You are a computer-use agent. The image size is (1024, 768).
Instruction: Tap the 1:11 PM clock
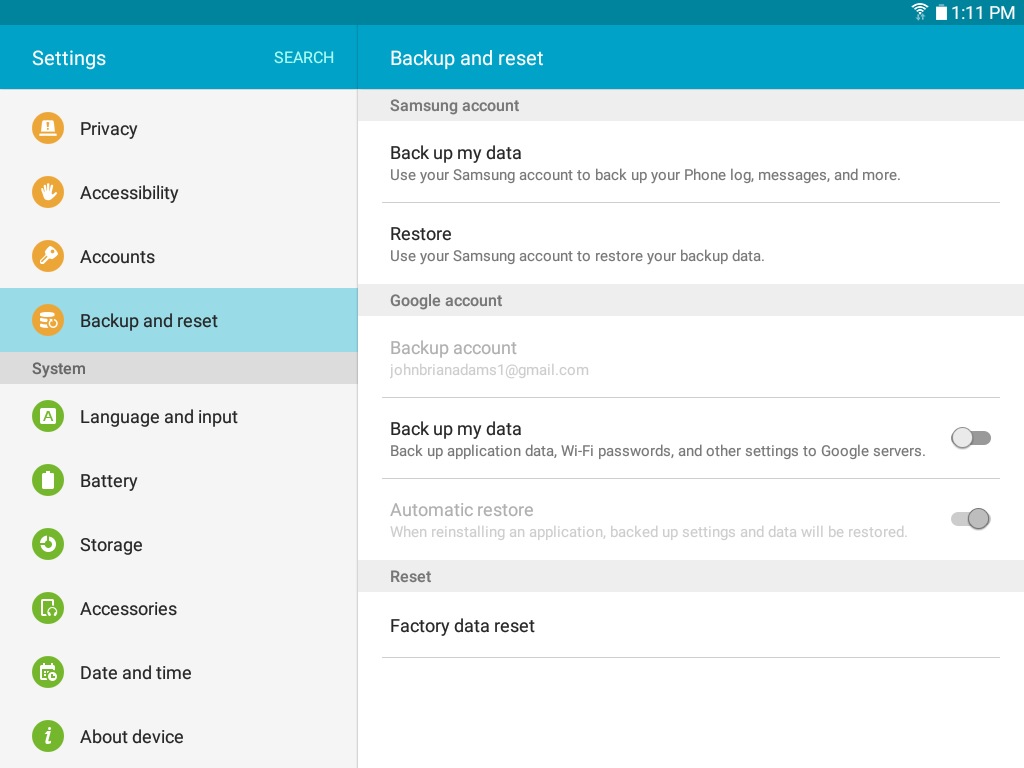[x=983, y=12]
